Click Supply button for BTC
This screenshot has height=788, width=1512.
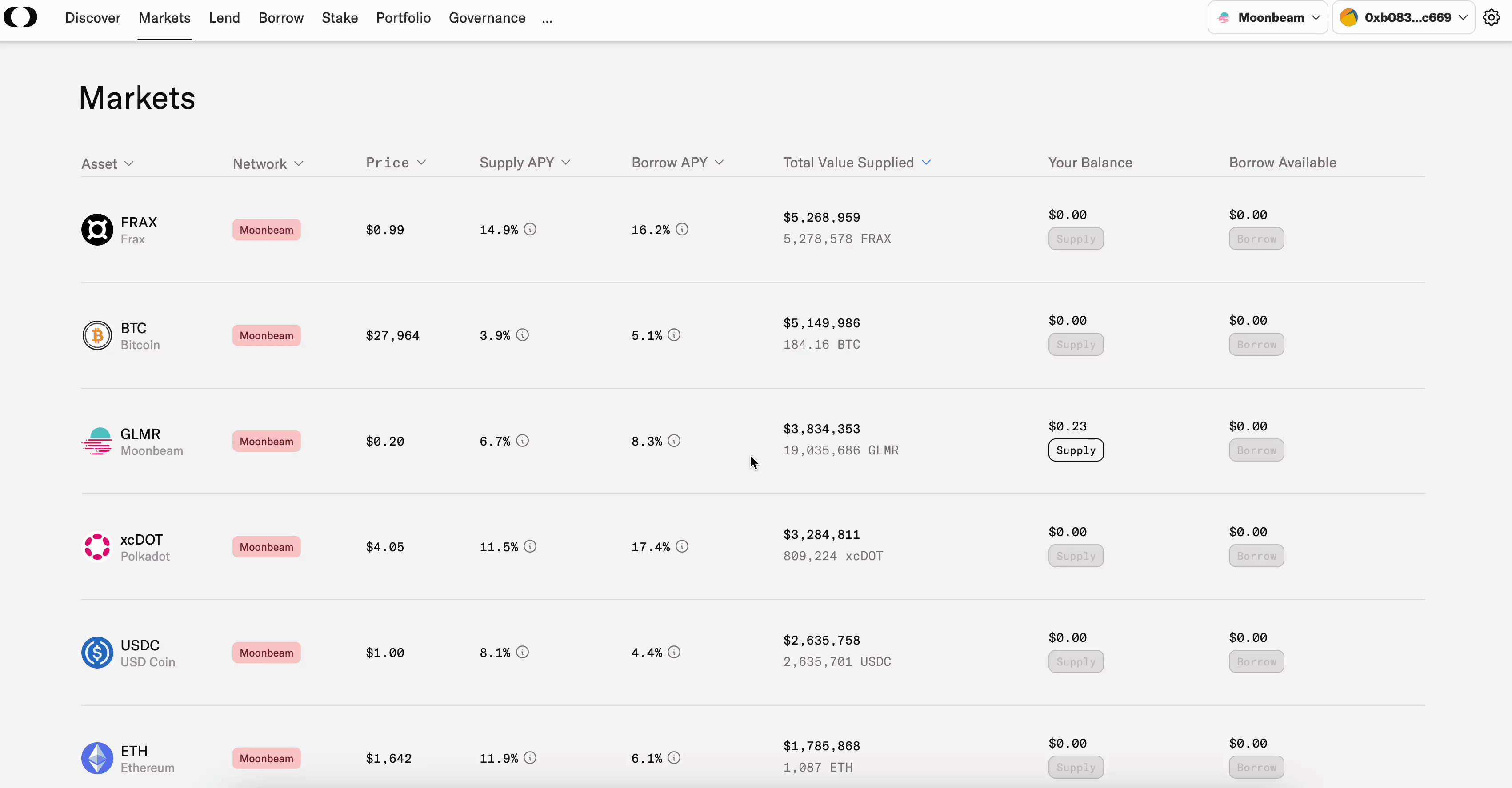[x=1076, y=344]
